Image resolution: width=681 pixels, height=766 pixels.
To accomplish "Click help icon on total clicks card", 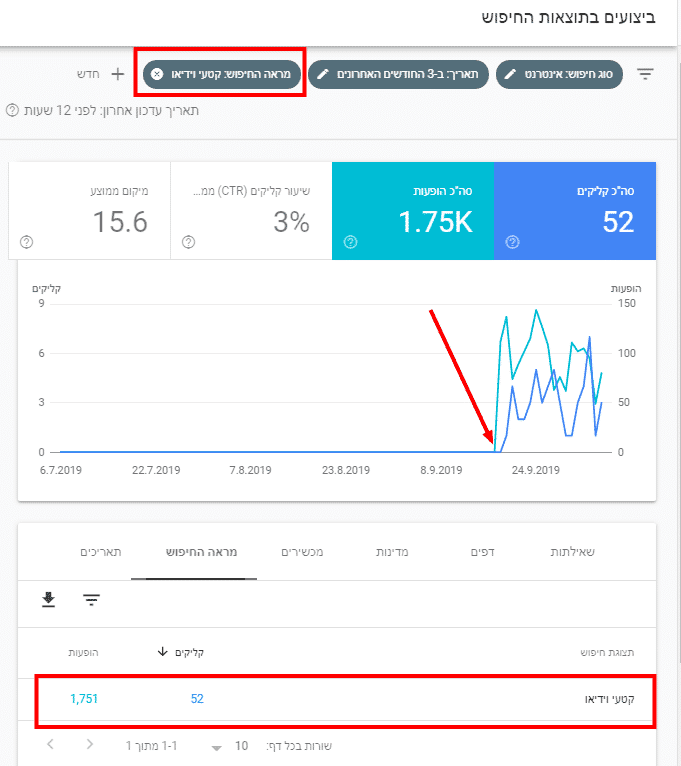I will tap(513, 242).
